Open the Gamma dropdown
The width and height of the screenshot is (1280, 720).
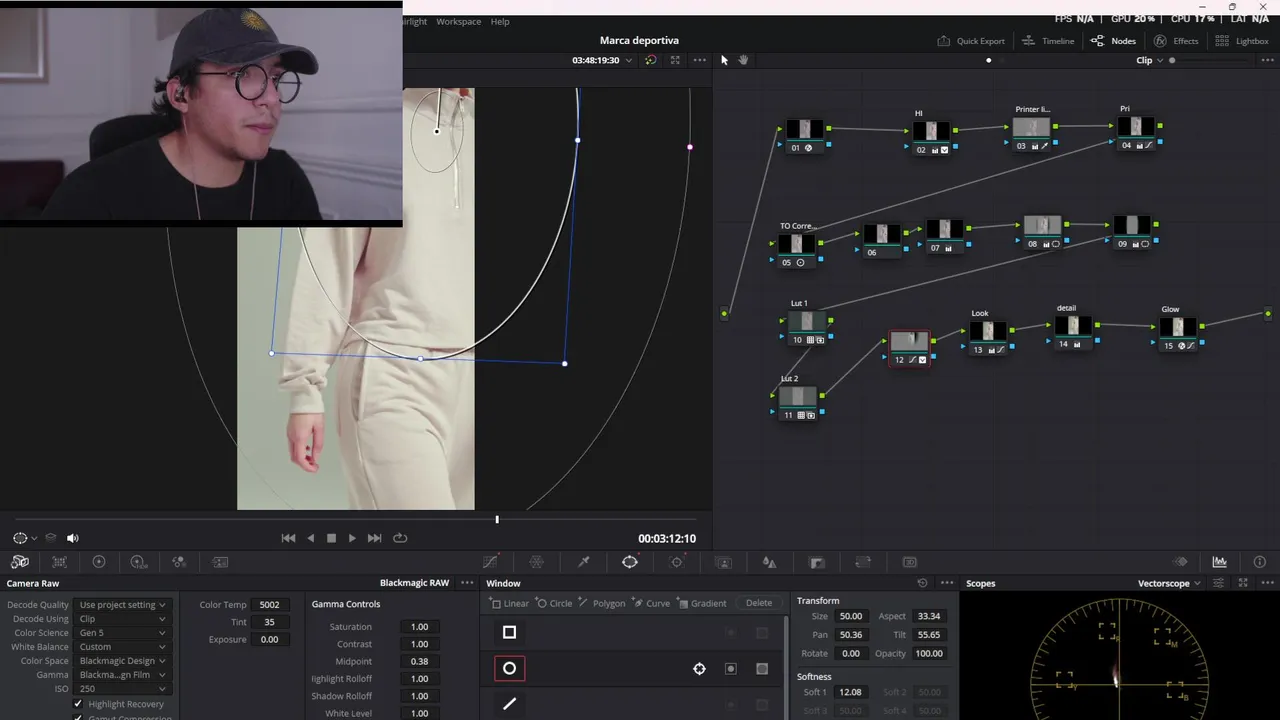pyautogui.click(x=122, y=675)
